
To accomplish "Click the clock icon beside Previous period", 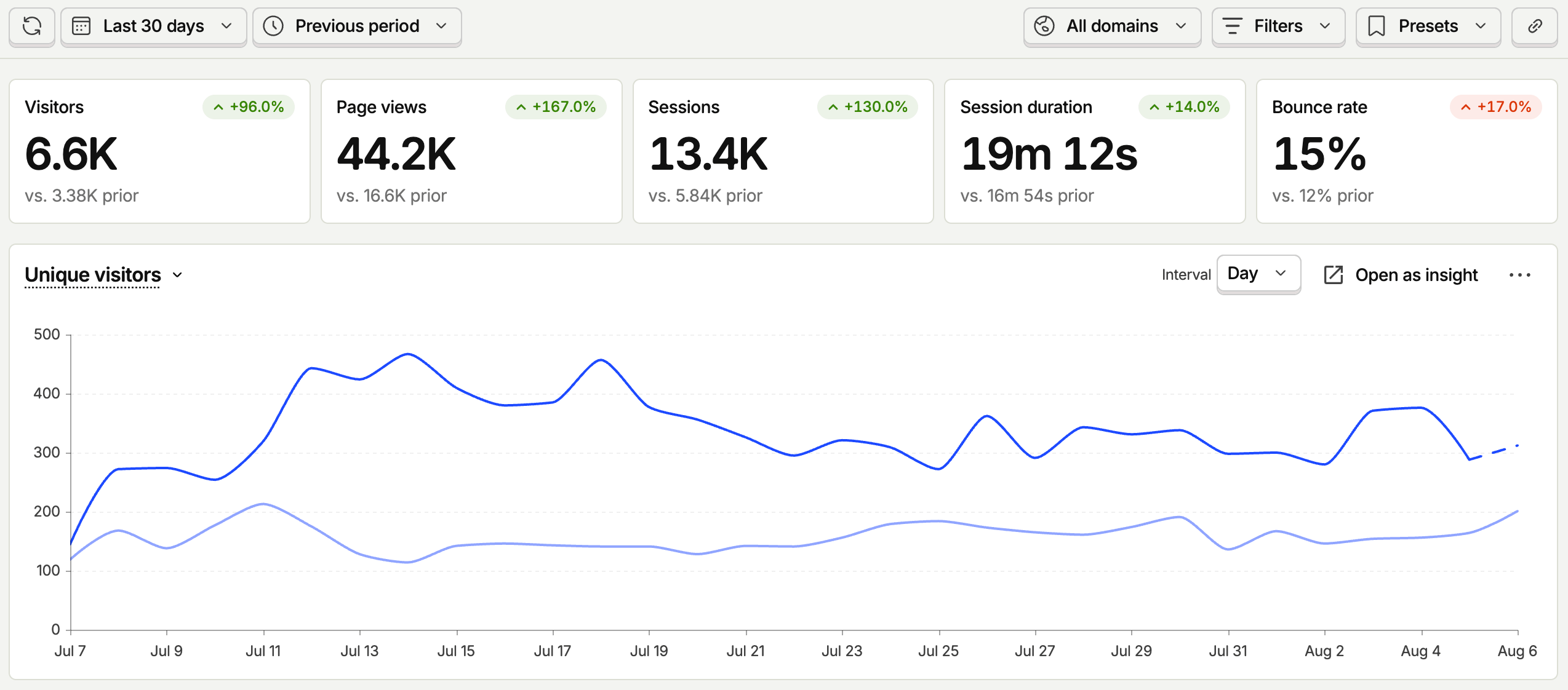I will 273,26.
